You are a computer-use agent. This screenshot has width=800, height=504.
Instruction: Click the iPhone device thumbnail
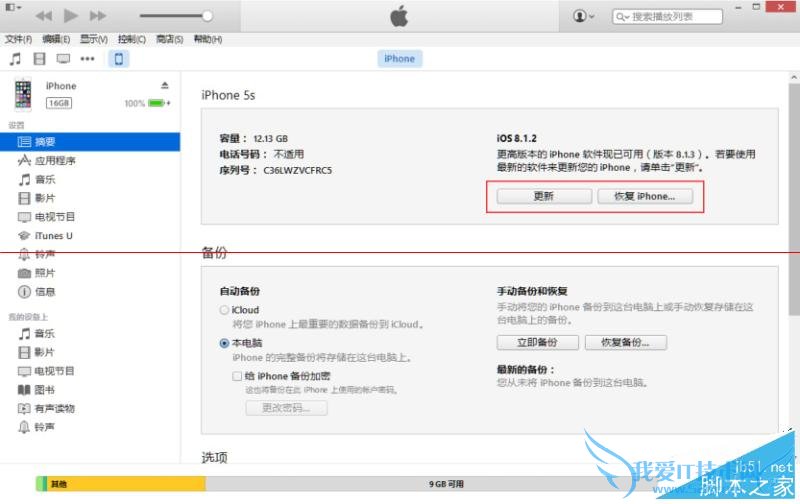23,94
